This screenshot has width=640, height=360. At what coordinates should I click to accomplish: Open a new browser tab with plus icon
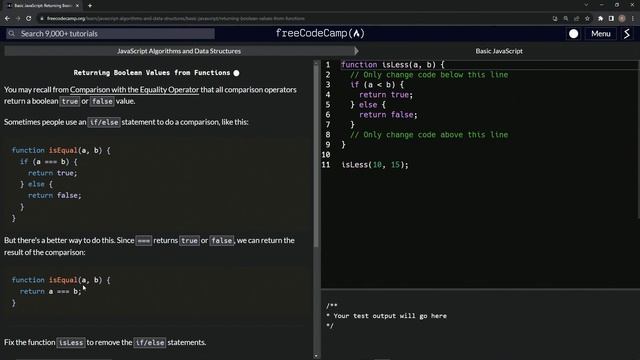90,6
